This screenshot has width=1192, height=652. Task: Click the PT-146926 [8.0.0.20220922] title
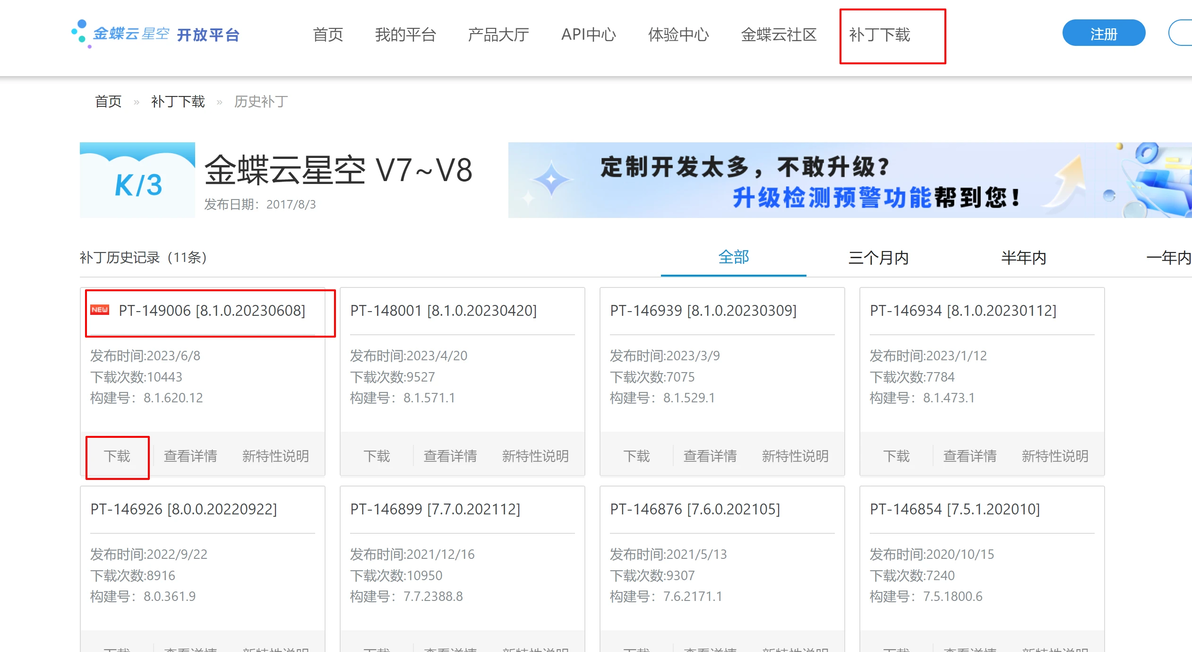183,509
